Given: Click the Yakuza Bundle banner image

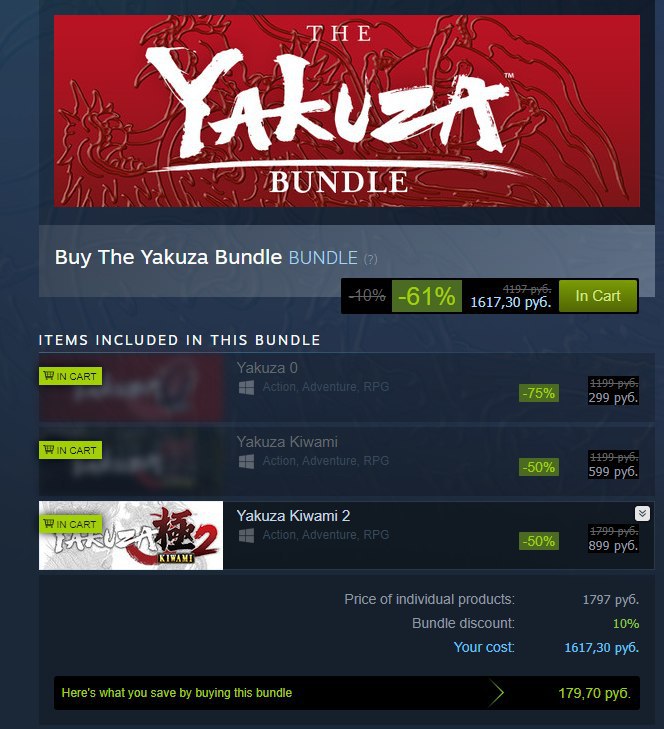Looking at the screenshot, I should point(347,111).
